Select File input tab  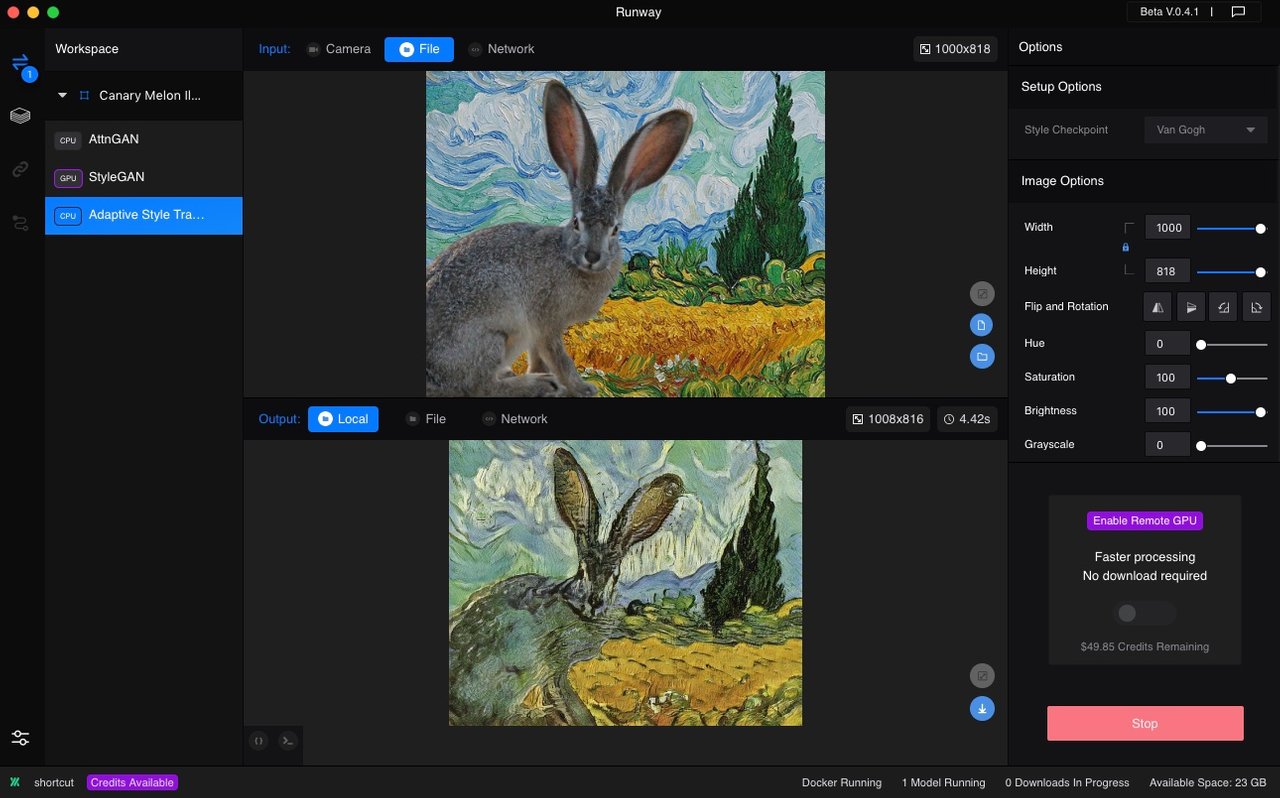[x=419, y=49]
